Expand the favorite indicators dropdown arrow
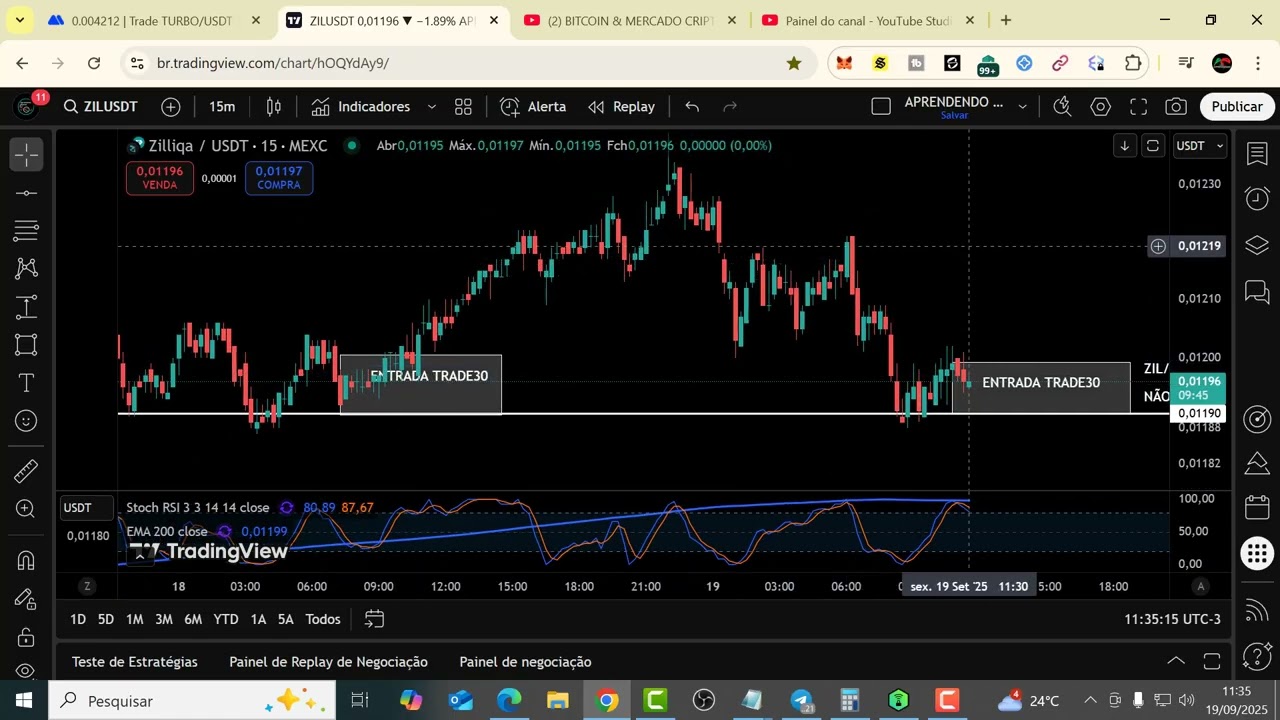Image resolution: width=1280 pixels, height=720 pixels. [432, 107]
